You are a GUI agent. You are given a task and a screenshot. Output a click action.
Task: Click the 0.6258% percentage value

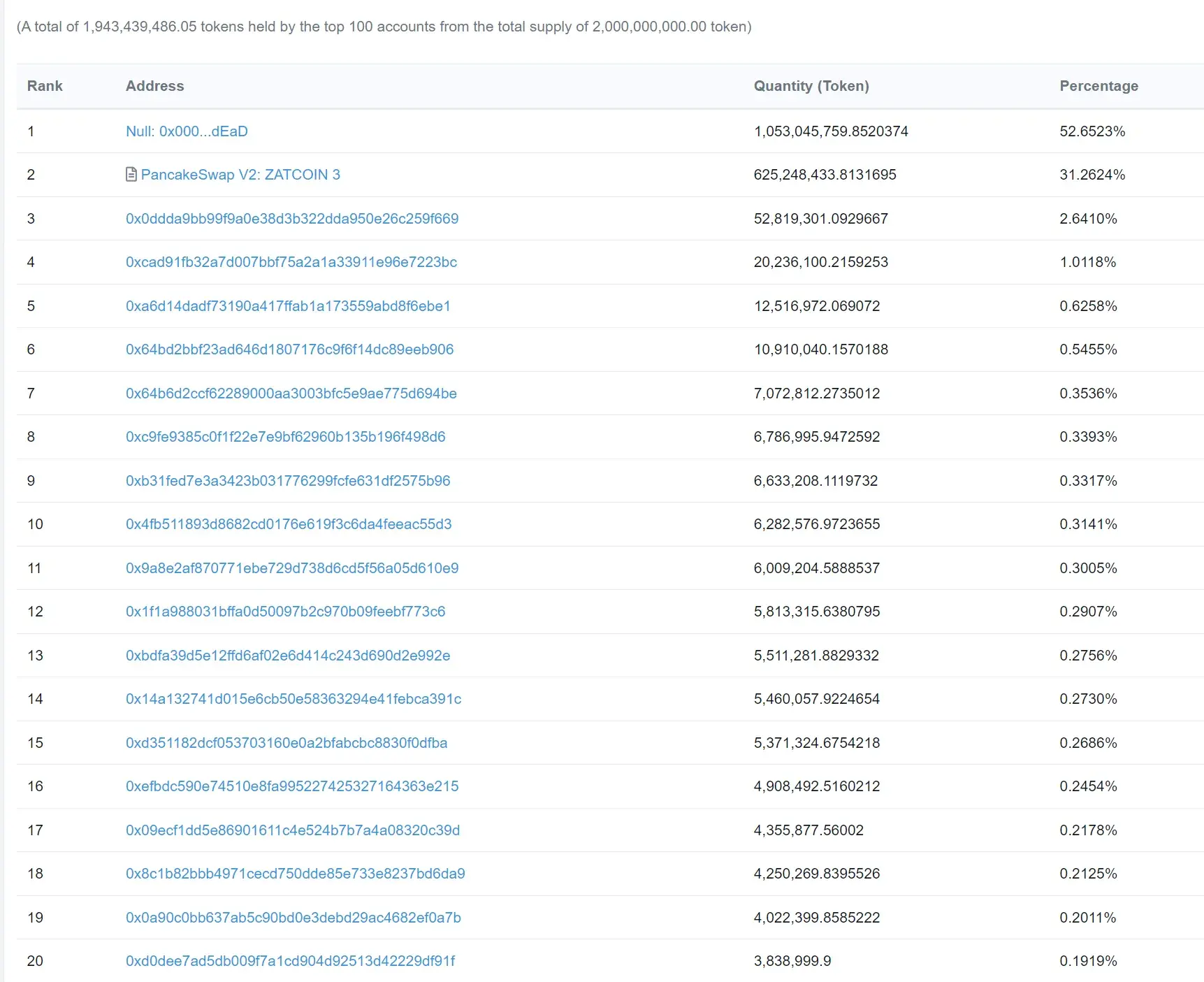pos(1088,306)
